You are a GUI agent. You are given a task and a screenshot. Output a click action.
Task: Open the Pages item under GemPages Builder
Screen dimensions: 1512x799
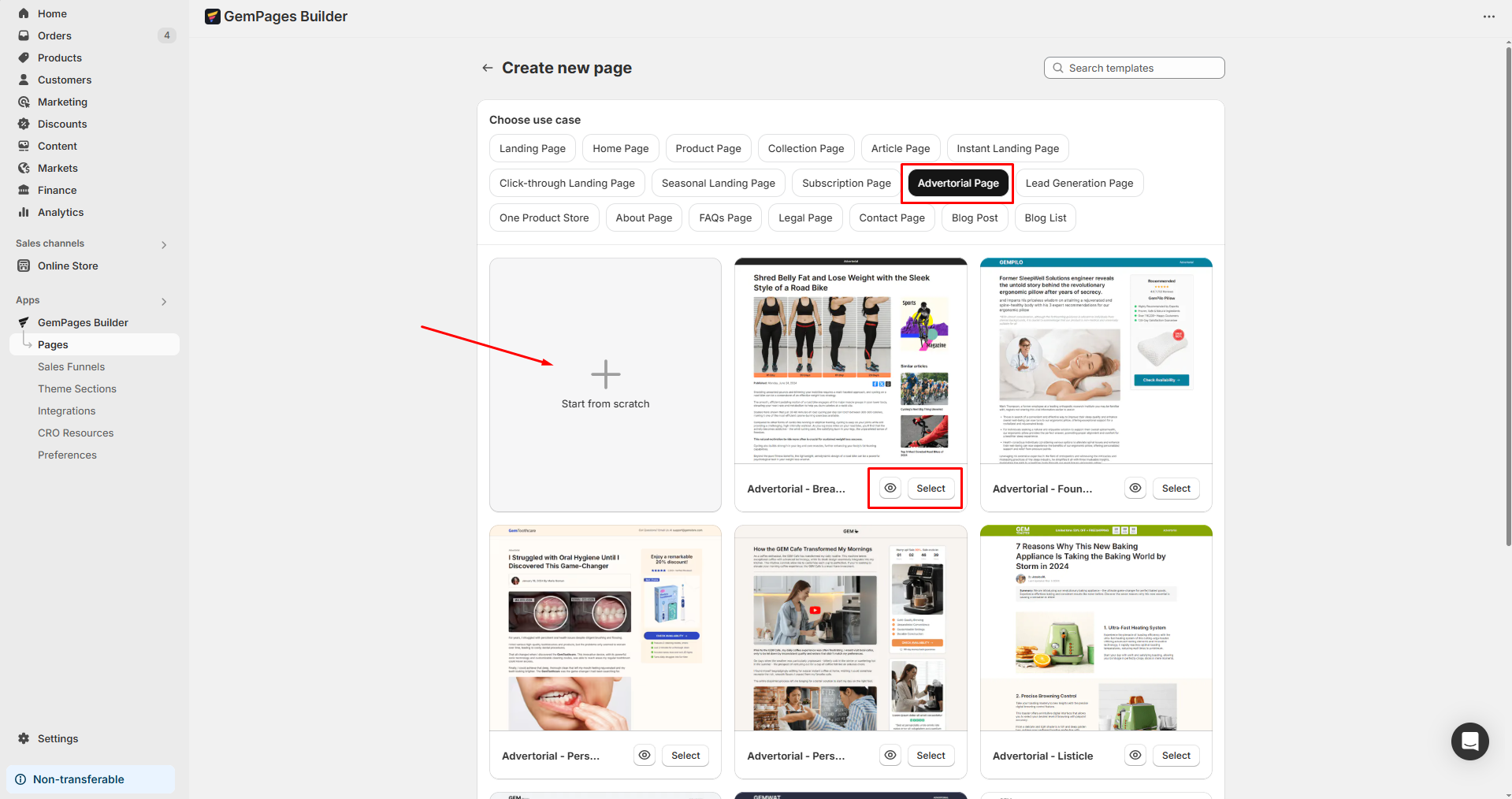click(x=52, y=344)
